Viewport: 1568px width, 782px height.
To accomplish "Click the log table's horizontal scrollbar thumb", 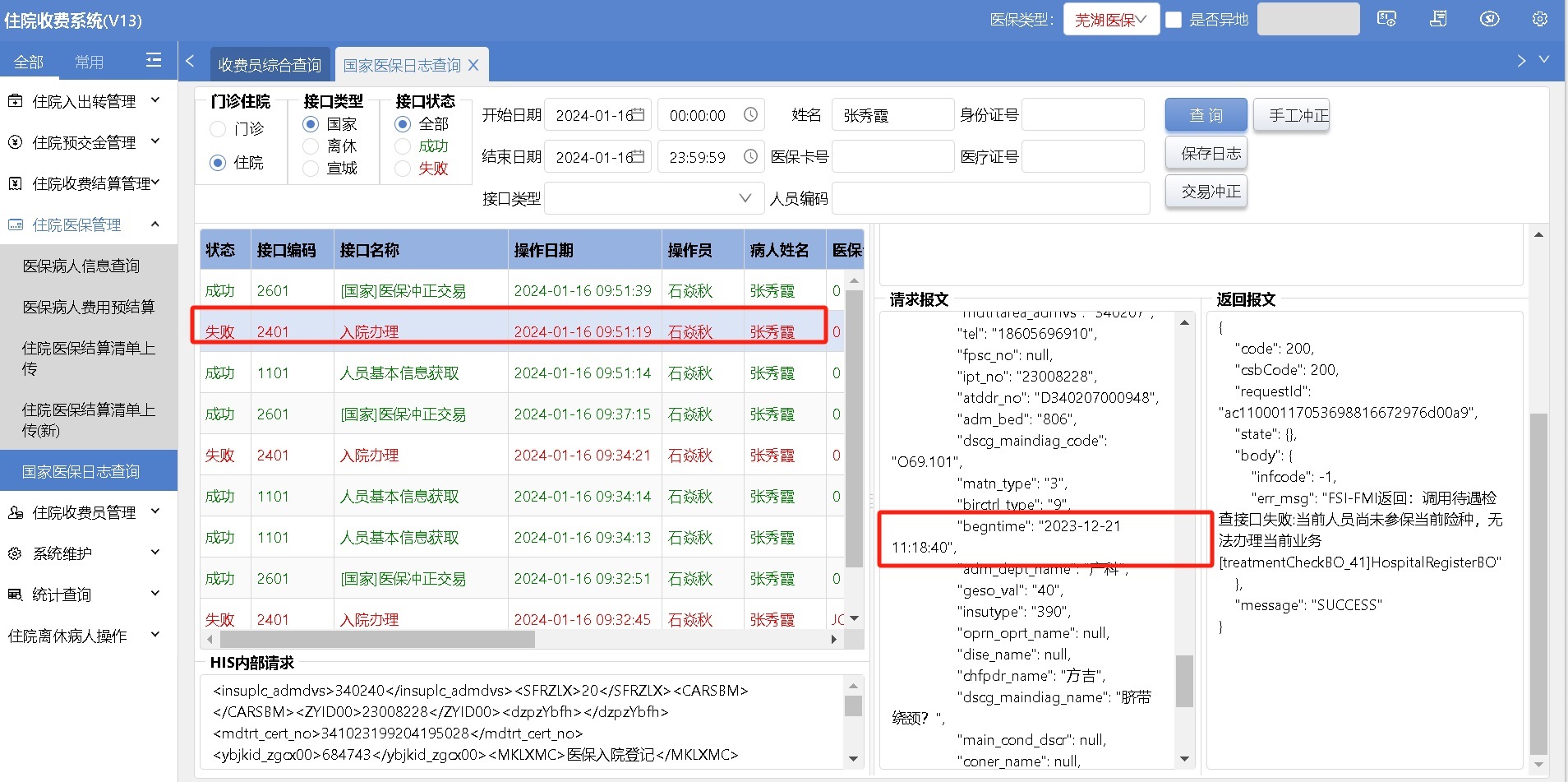I will (377, 639).
